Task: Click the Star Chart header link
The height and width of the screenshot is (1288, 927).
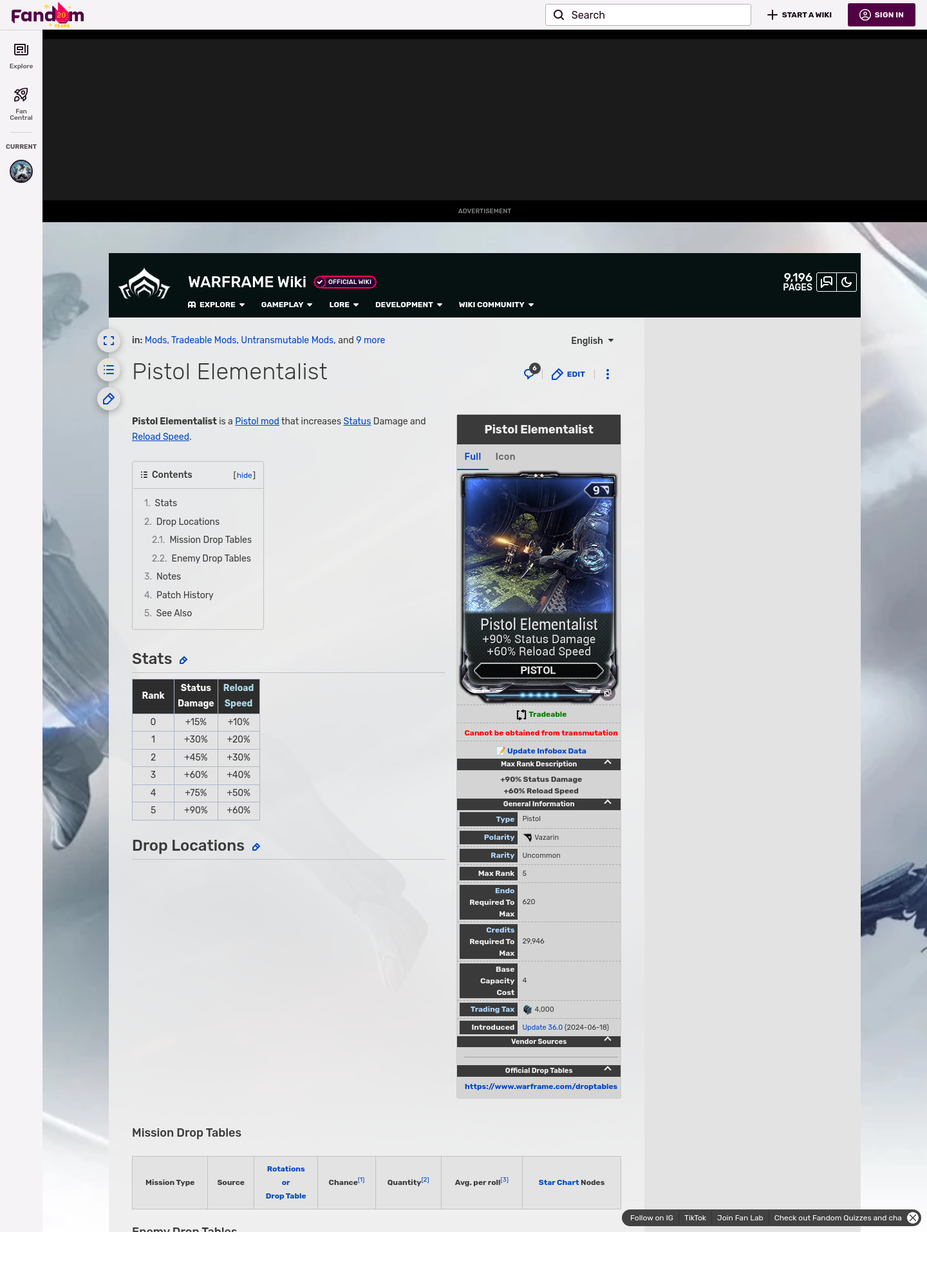Action: [558, 1182]
